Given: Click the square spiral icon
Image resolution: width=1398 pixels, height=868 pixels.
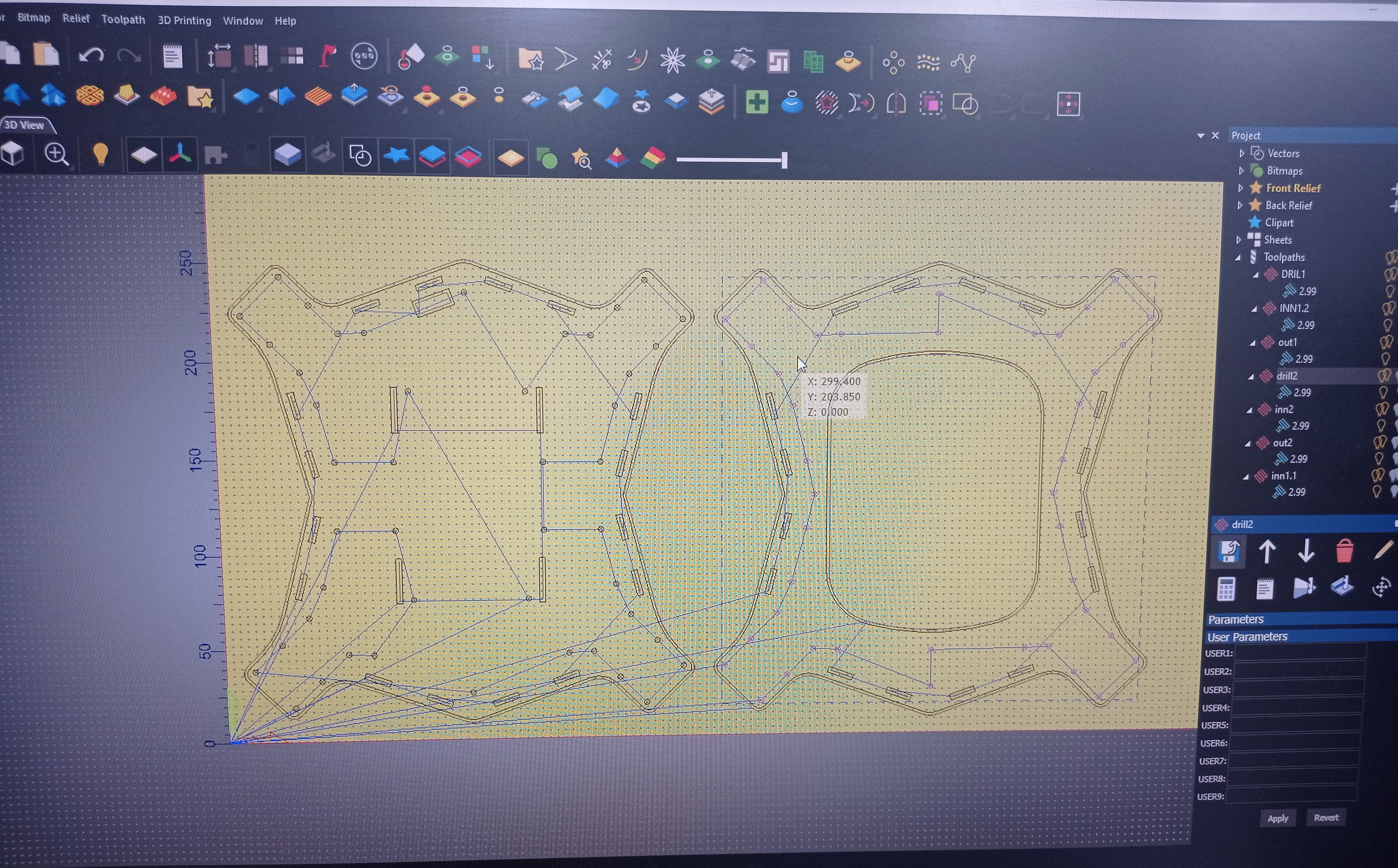Looking at the screenshot, I should [x=778, y=61].
